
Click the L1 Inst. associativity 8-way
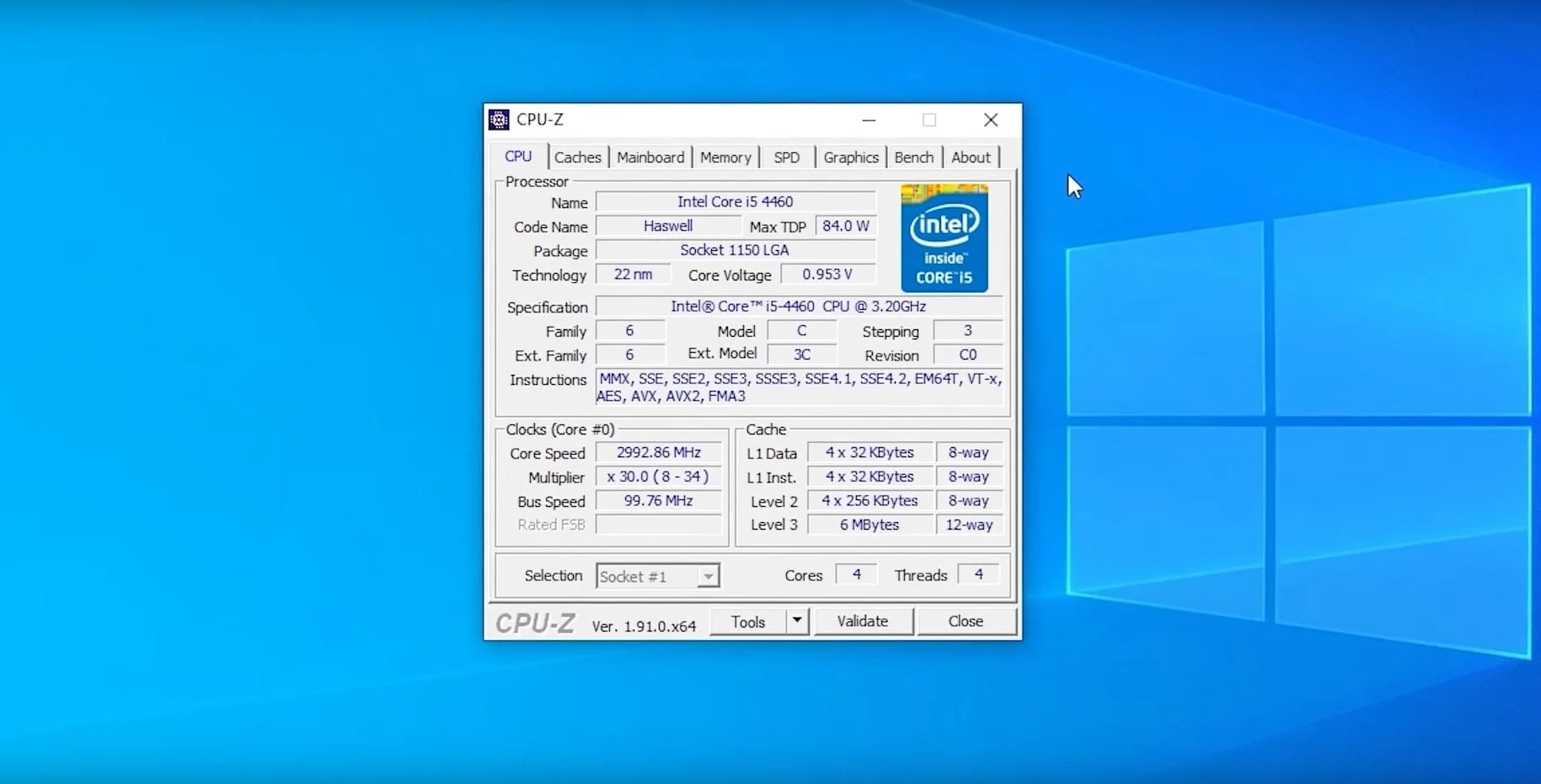[969, 477]
